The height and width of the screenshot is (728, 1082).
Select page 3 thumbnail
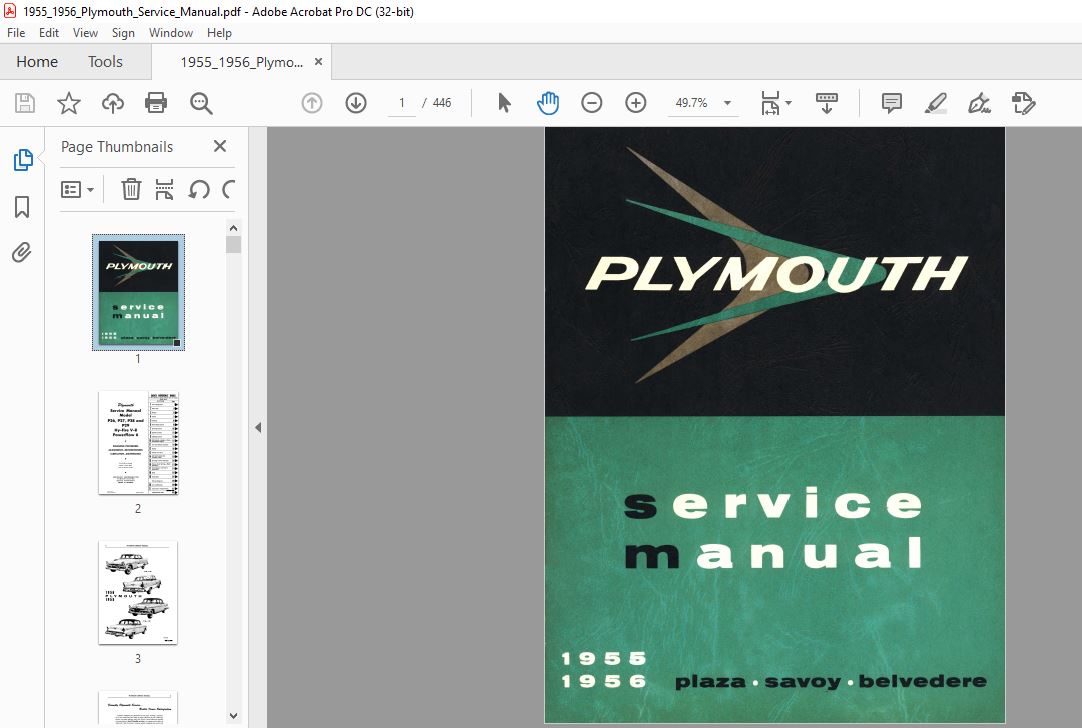(x=138, y=593)
